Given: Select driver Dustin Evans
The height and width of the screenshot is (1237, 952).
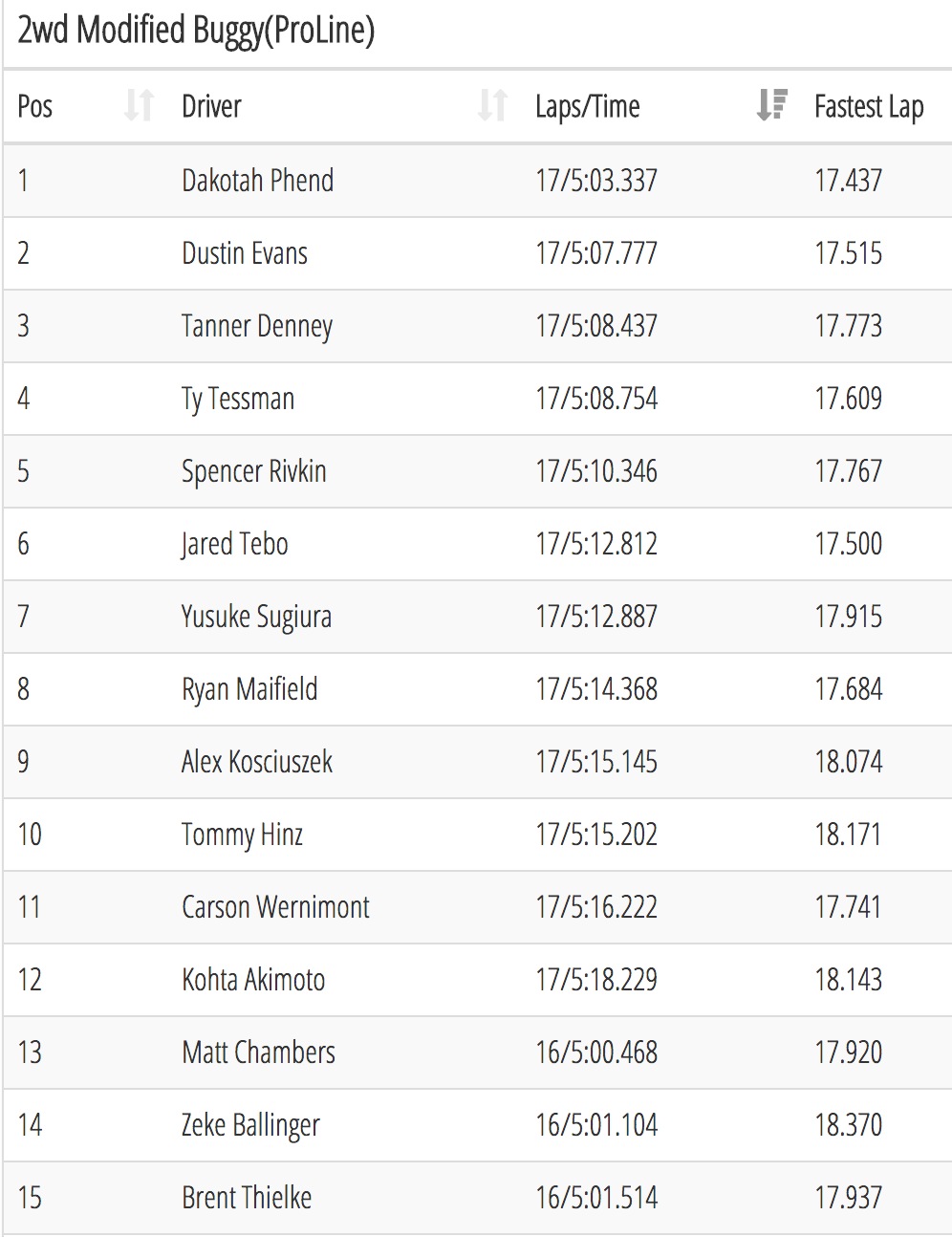Looking at the screenshot, I should (x=245, y=253).
